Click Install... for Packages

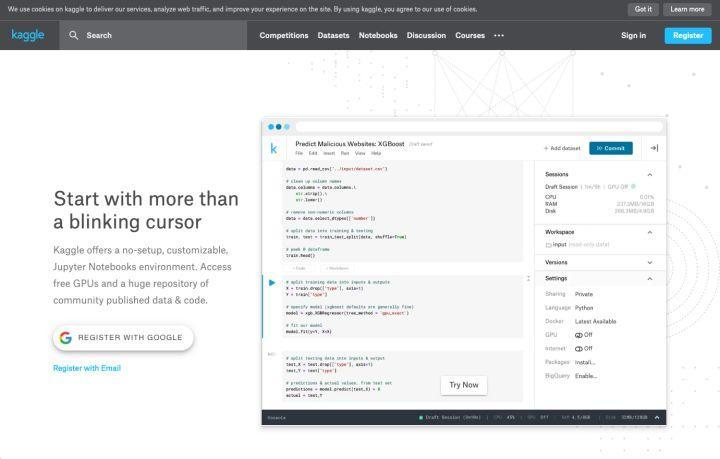(585, 363)
